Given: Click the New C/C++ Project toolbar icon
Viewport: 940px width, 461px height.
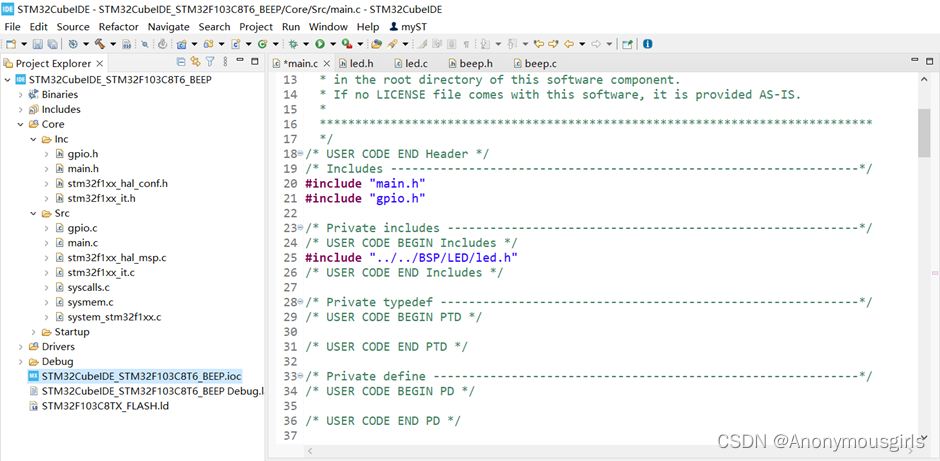Looking at the screenshot, I should 182,44.
